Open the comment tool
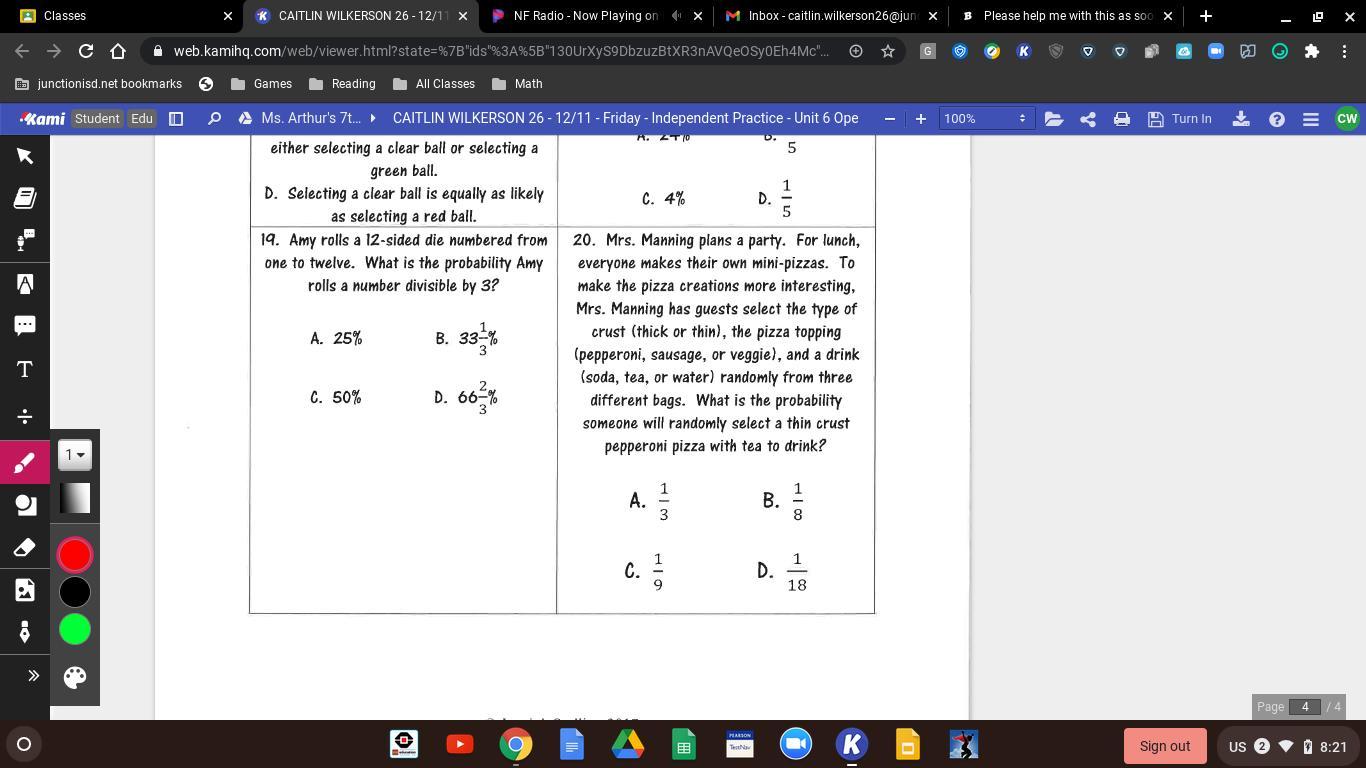 pos(25,326)
